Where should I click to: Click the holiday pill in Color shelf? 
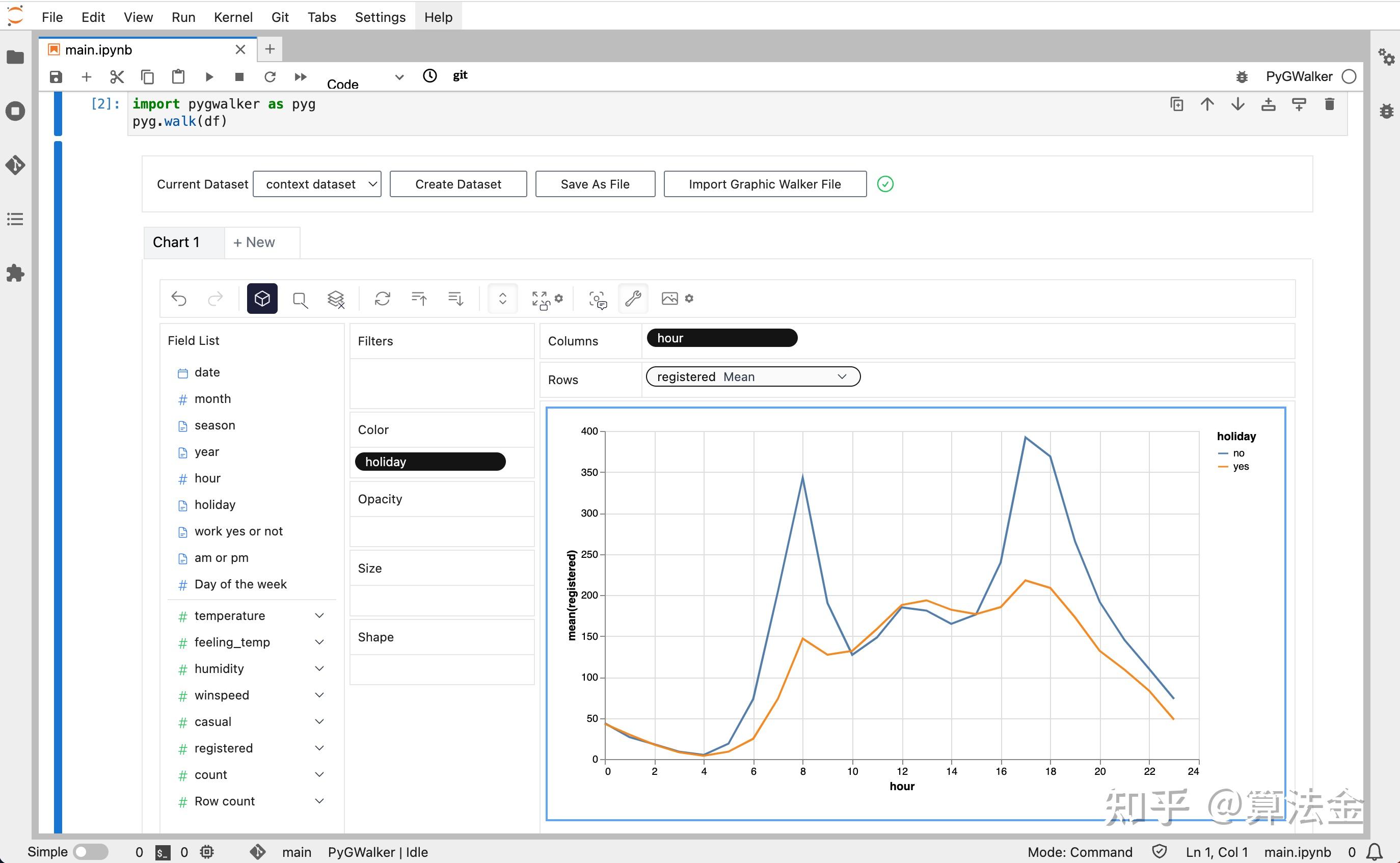click(430, 462)
